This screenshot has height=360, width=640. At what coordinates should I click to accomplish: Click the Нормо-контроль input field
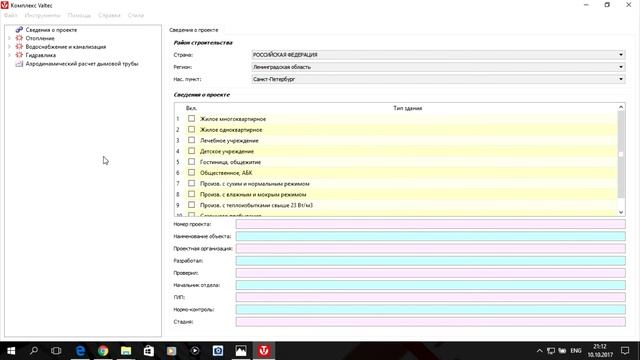click(x=431, y=309)
